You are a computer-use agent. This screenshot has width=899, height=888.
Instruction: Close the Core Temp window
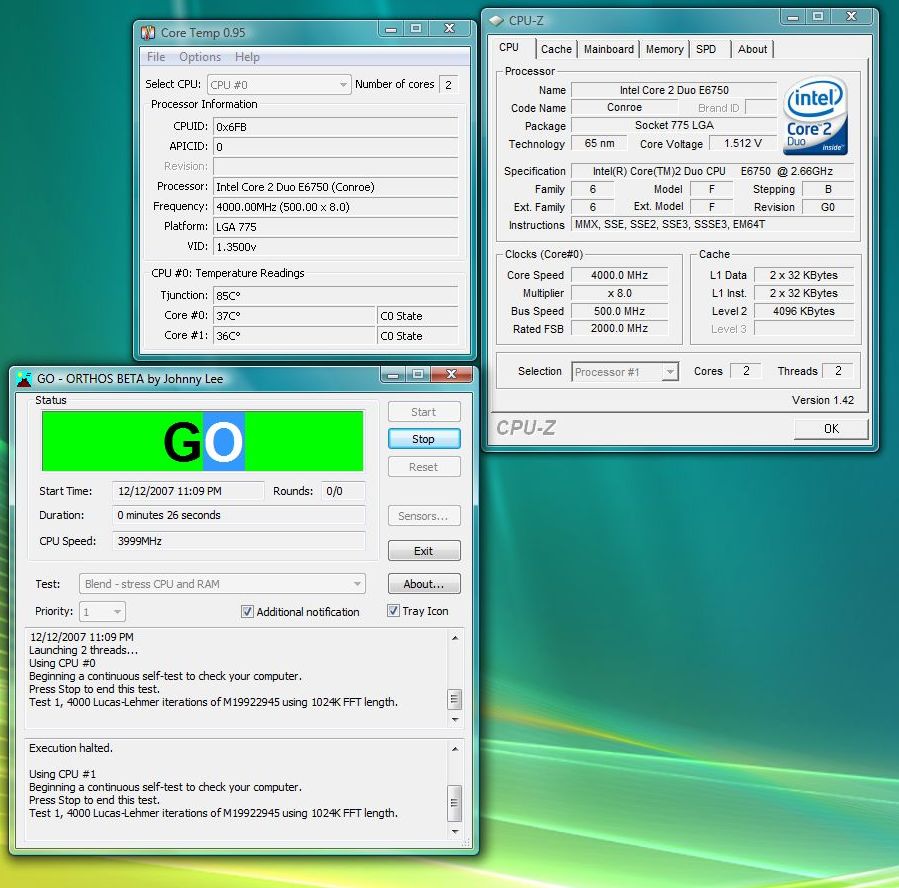click(450, 29)
